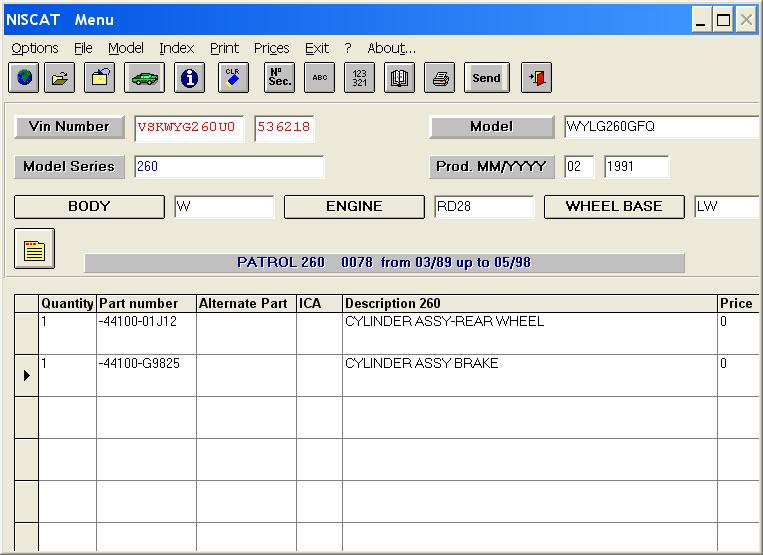Open the Exit menu
Viewport: 763px width, 555px height.
tap(317, 48)
